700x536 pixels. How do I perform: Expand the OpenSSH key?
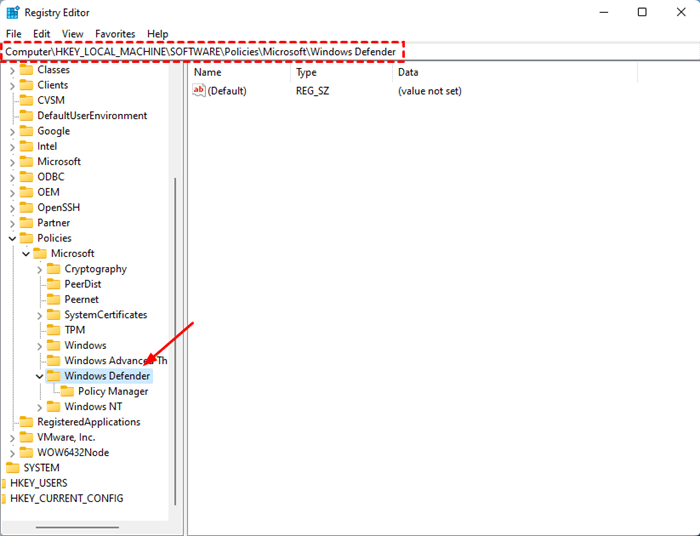12,208
